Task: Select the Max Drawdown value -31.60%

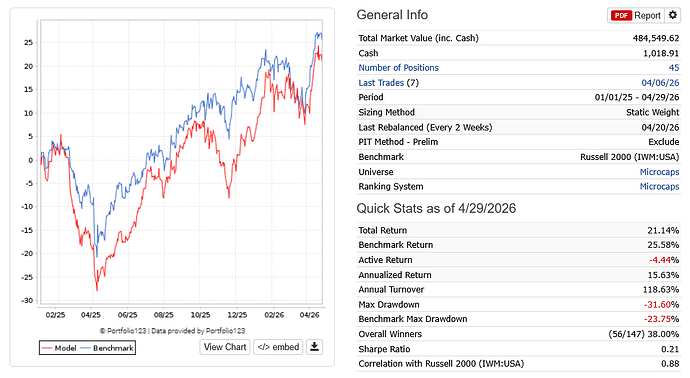Action: (661, 305)
